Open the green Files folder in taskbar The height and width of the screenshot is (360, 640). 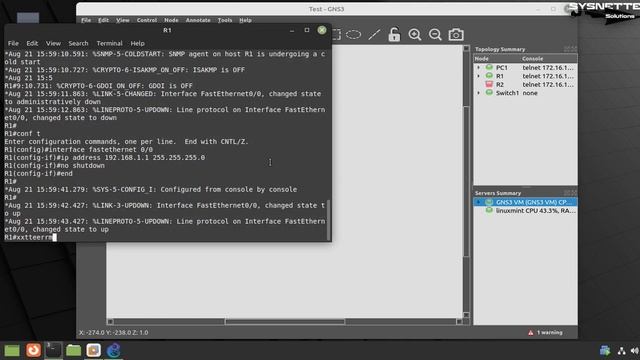pos(73,350)
